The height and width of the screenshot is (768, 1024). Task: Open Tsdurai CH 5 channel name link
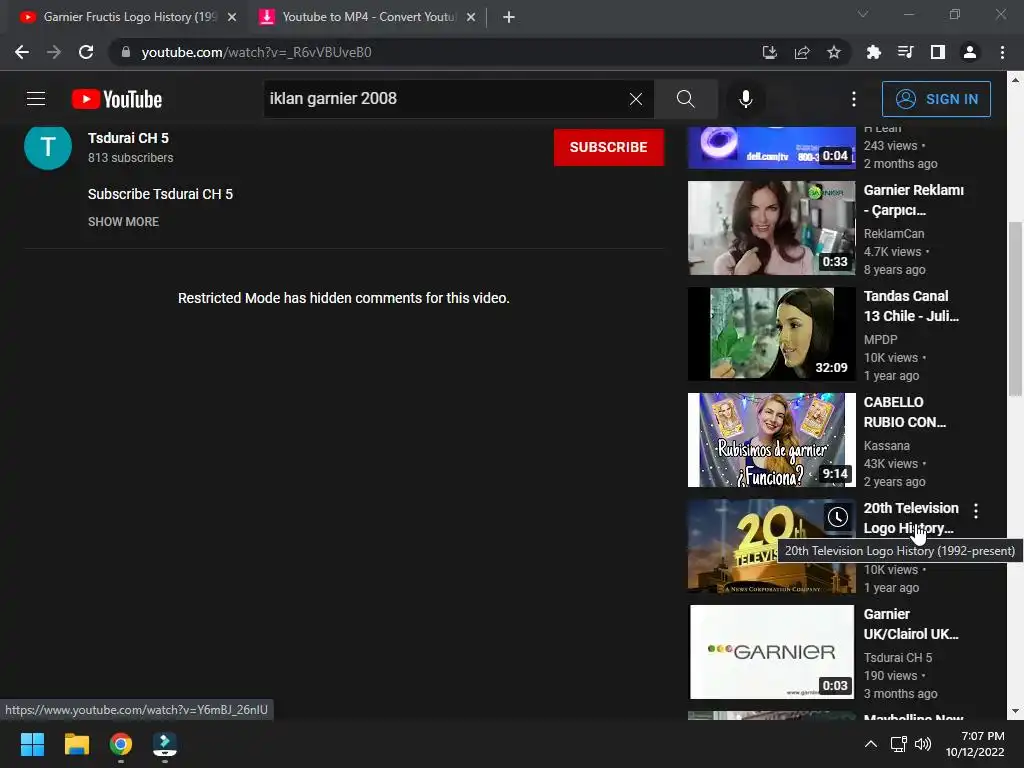128,138
